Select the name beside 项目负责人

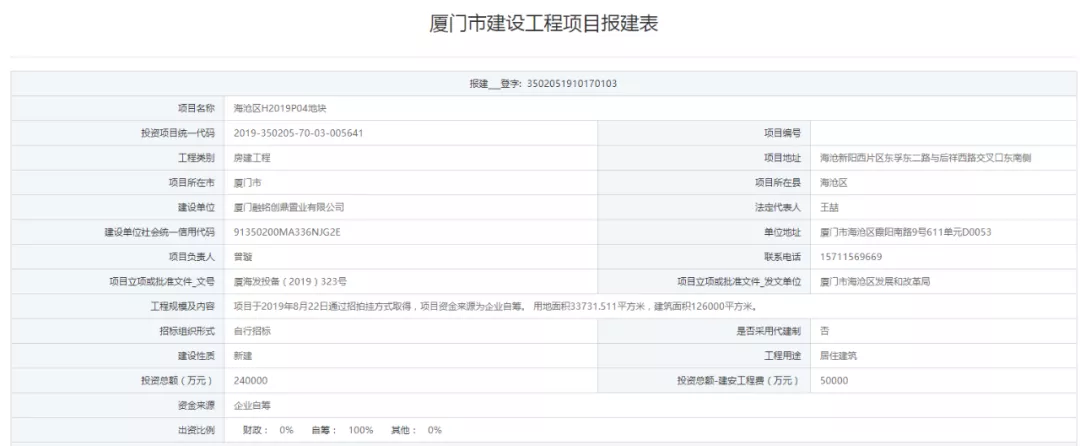(243, 257)
